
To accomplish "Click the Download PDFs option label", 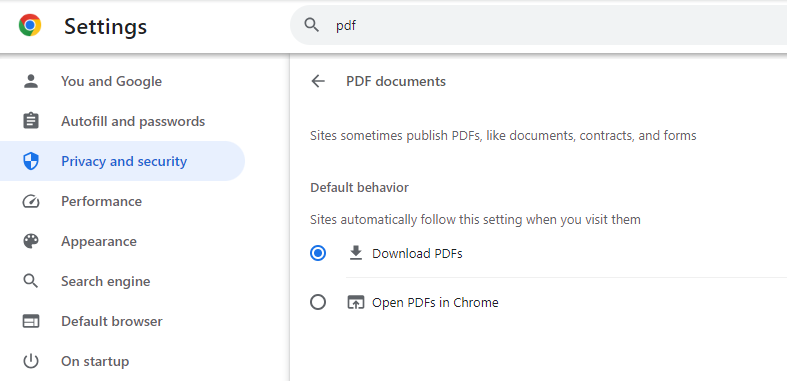I will [417, 254].
